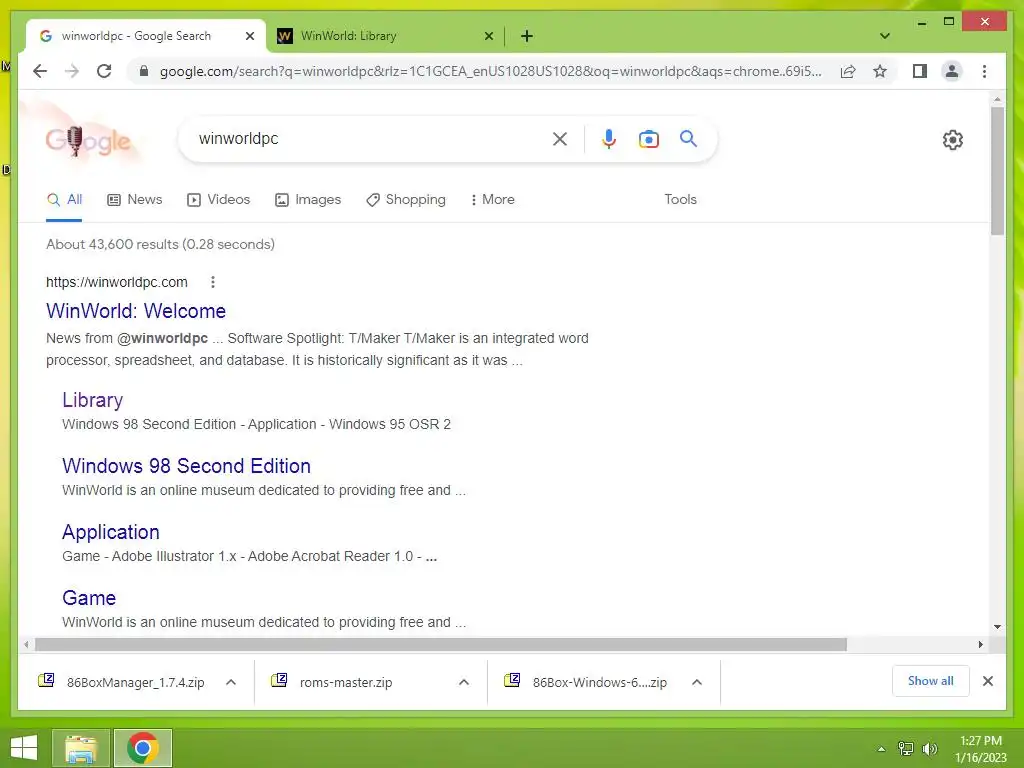Screen dimensions: 1024x768
Task: Expand the More search categories menu
Action: coord(492,200)
